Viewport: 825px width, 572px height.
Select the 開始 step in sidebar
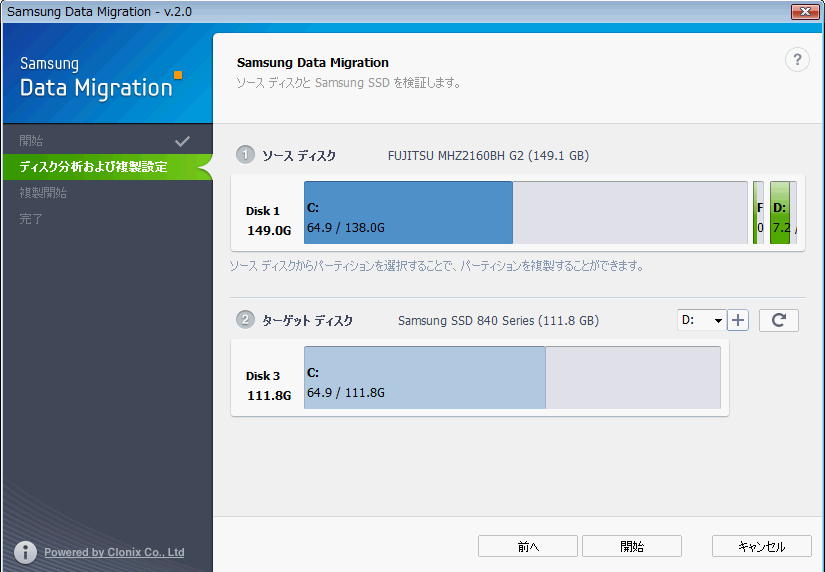[x=32, y=141]
